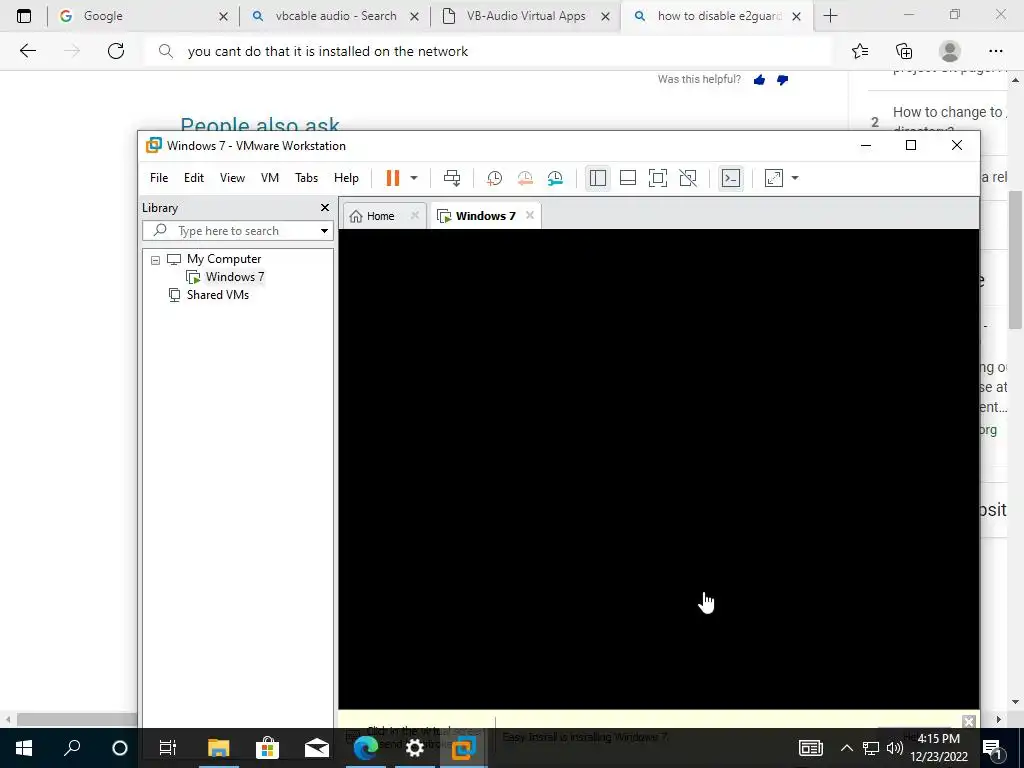Open the Help menu in VMware
1024x768 pixels.
[346, 178]
